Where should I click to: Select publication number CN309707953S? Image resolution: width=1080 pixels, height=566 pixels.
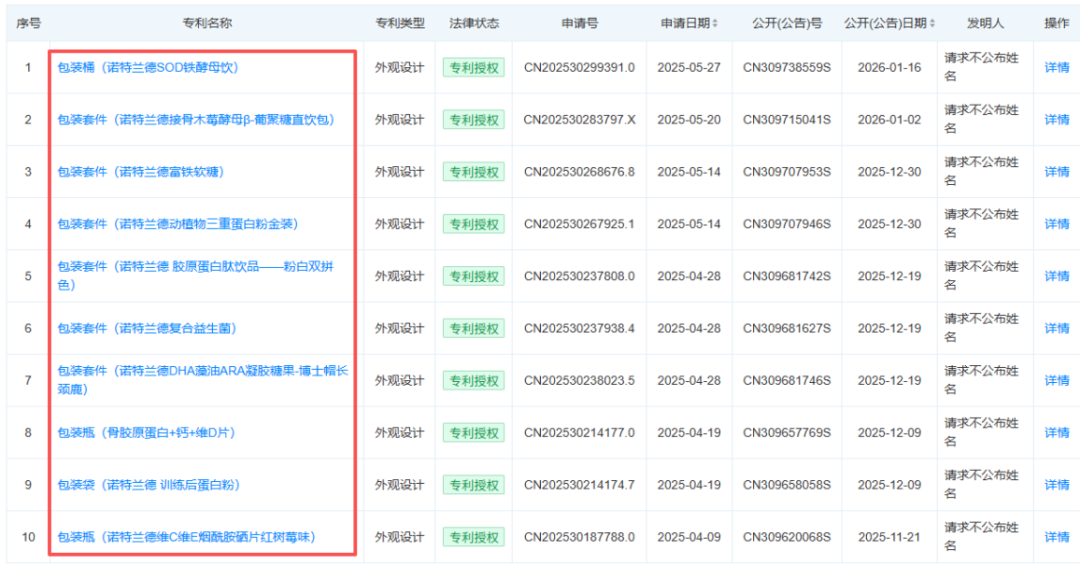pyautogui.click(x=787, y=172)
